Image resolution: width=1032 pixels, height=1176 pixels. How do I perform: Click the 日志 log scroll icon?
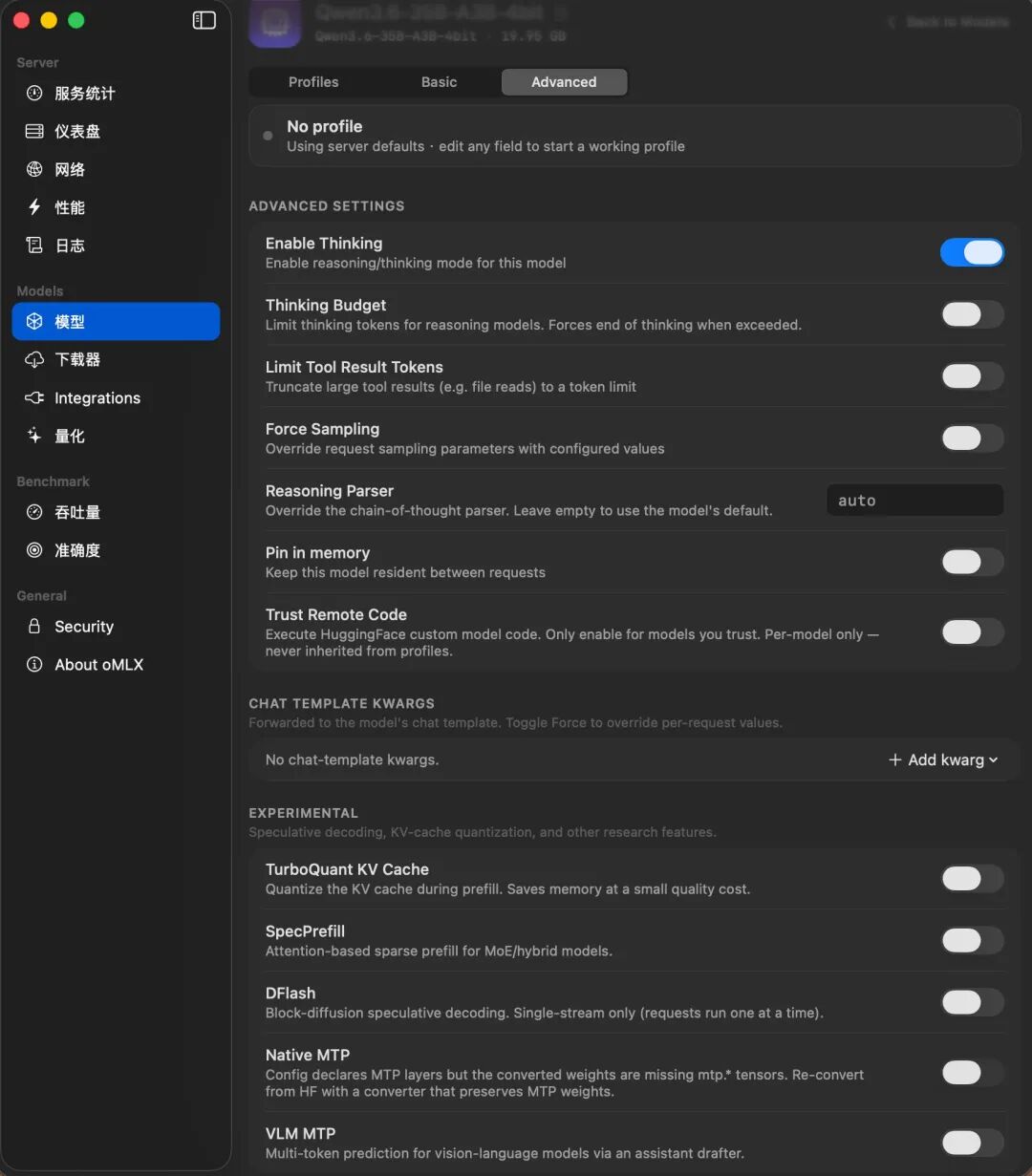click(x=34, y=246)
